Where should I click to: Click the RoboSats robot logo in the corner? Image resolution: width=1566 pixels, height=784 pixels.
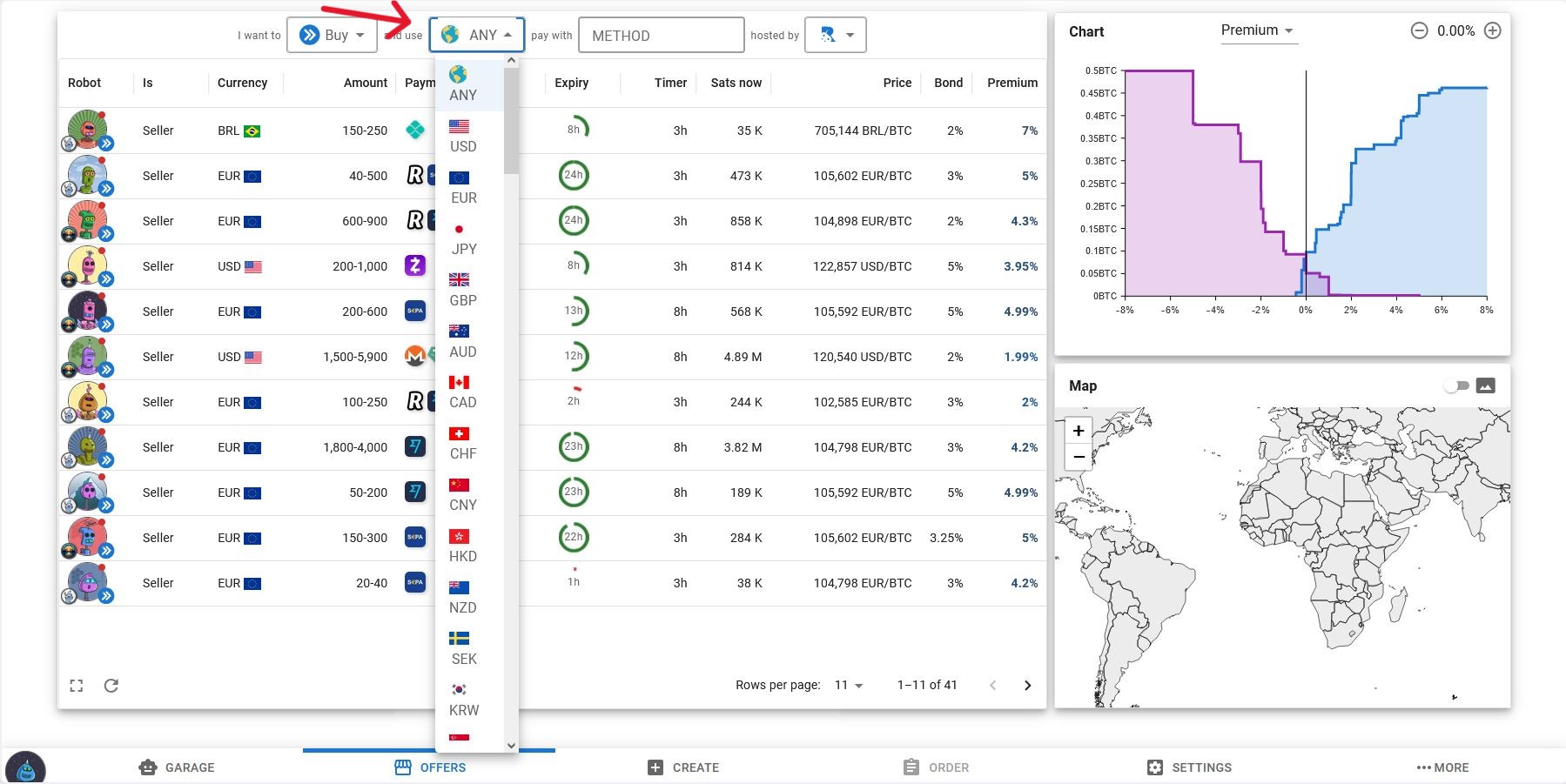click(26, 767)
